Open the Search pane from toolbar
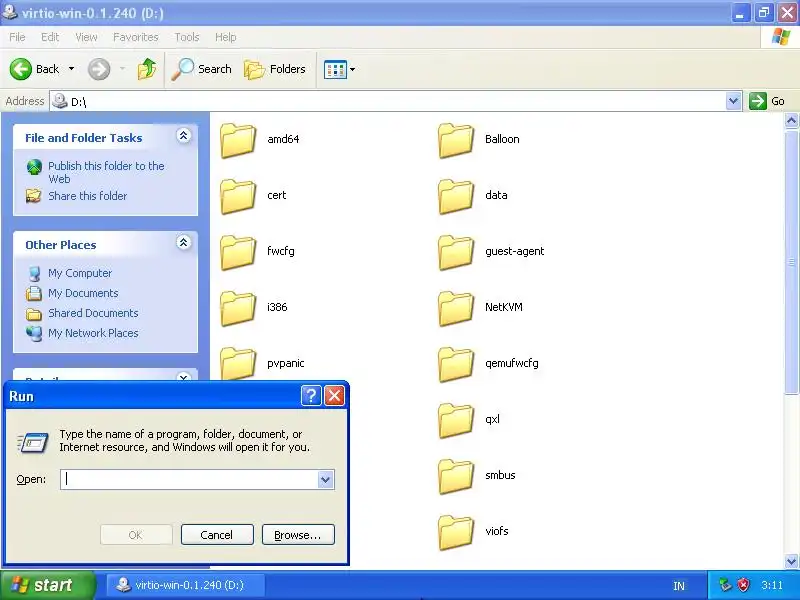This screenshot has height=600, width=800. click(202, 69)
